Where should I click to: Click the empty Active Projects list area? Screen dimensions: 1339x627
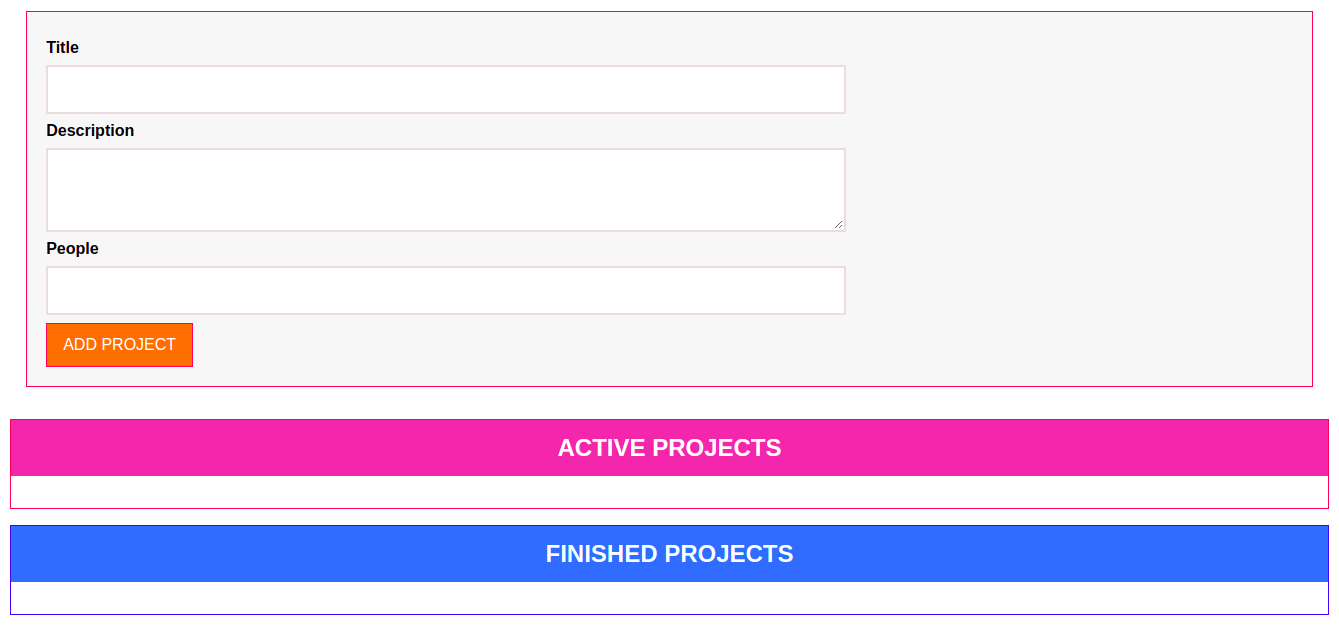pos(669,492)
